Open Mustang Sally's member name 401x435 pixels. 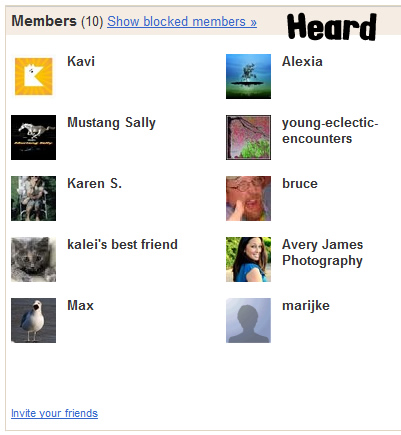coord(111,123)
